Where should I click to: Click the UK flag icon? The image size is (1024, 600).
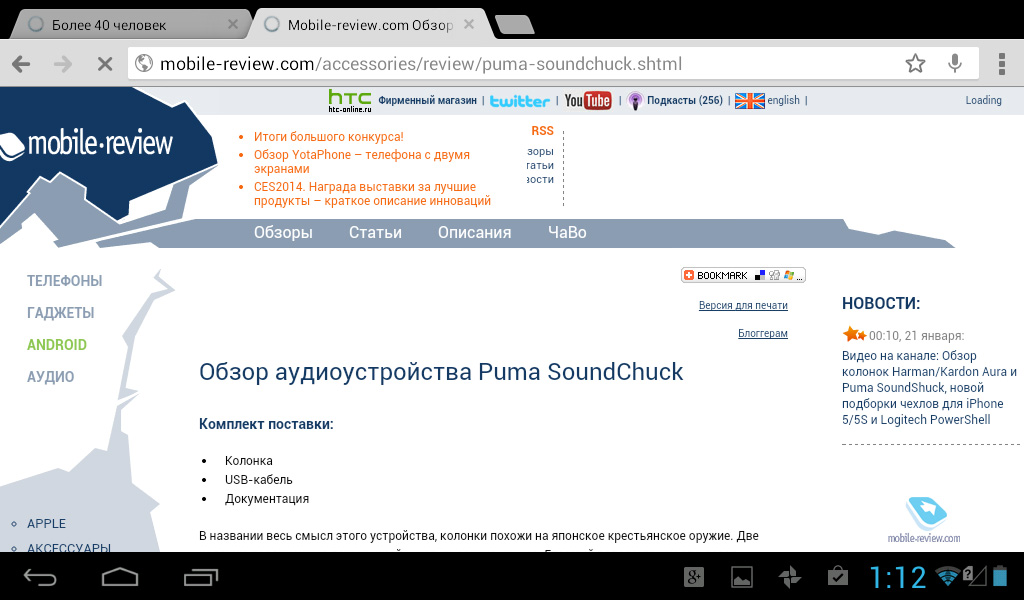pos(749,101)
